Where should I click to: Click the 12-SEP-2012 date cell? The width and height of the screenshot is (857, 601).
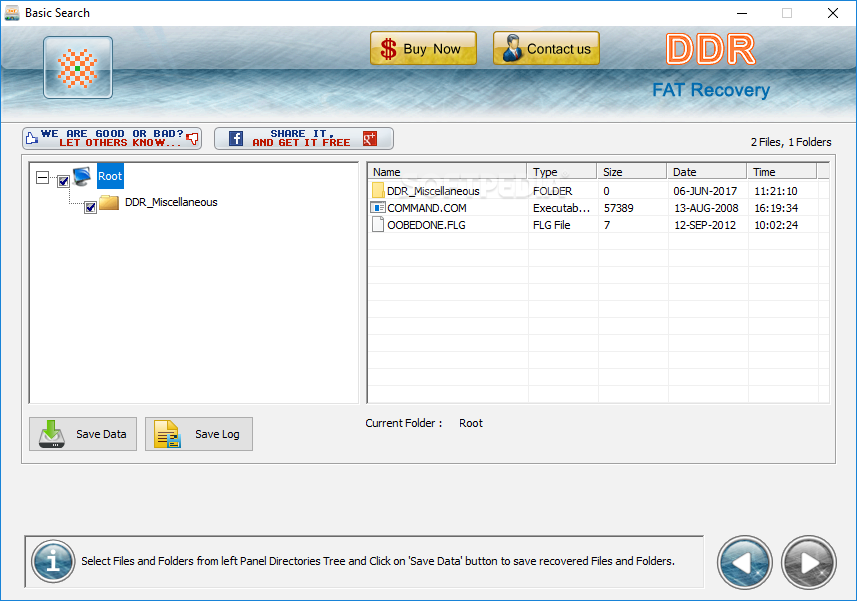(x=705, y=225)
